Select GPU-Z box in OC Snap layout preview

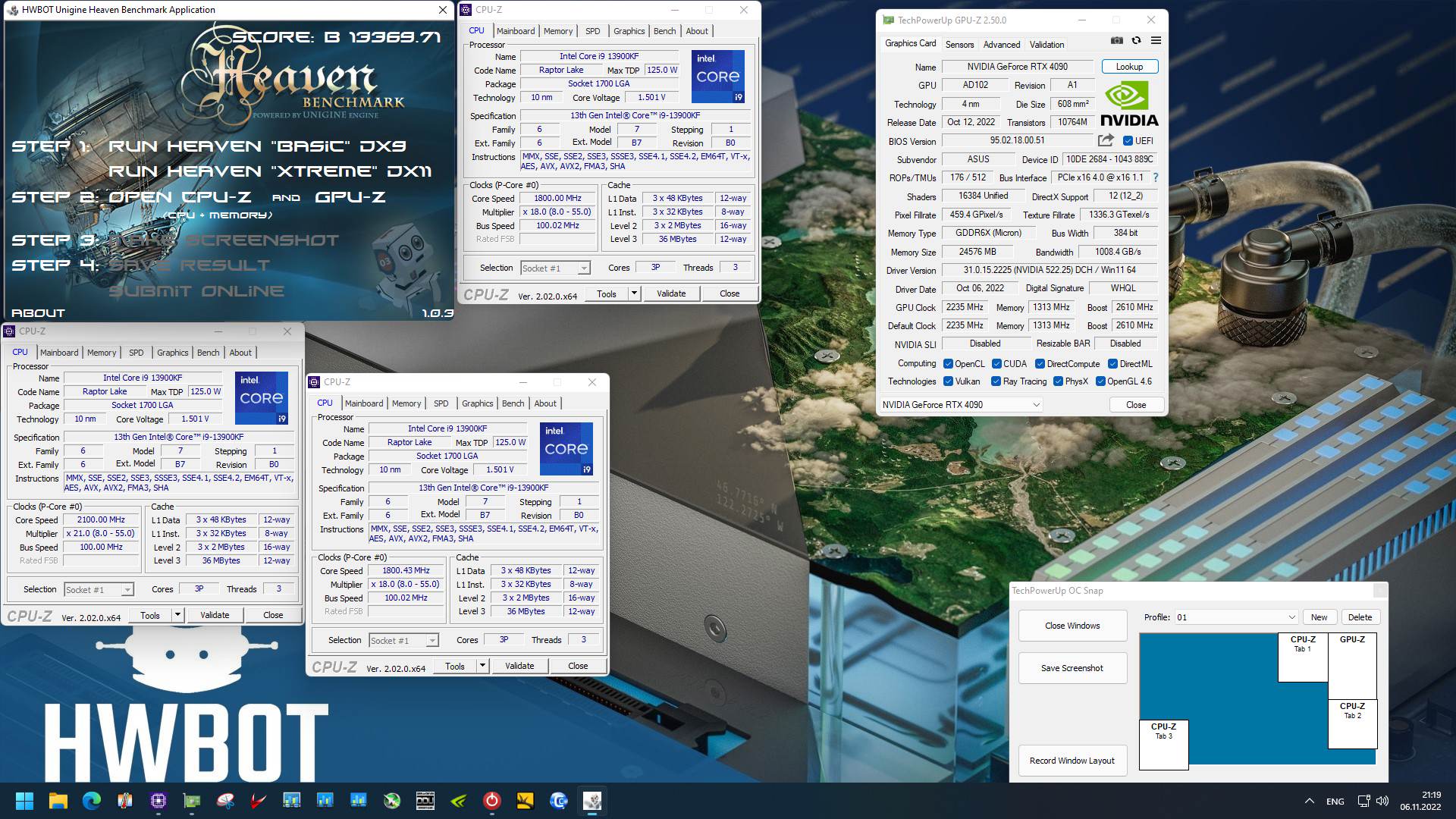1352,666
